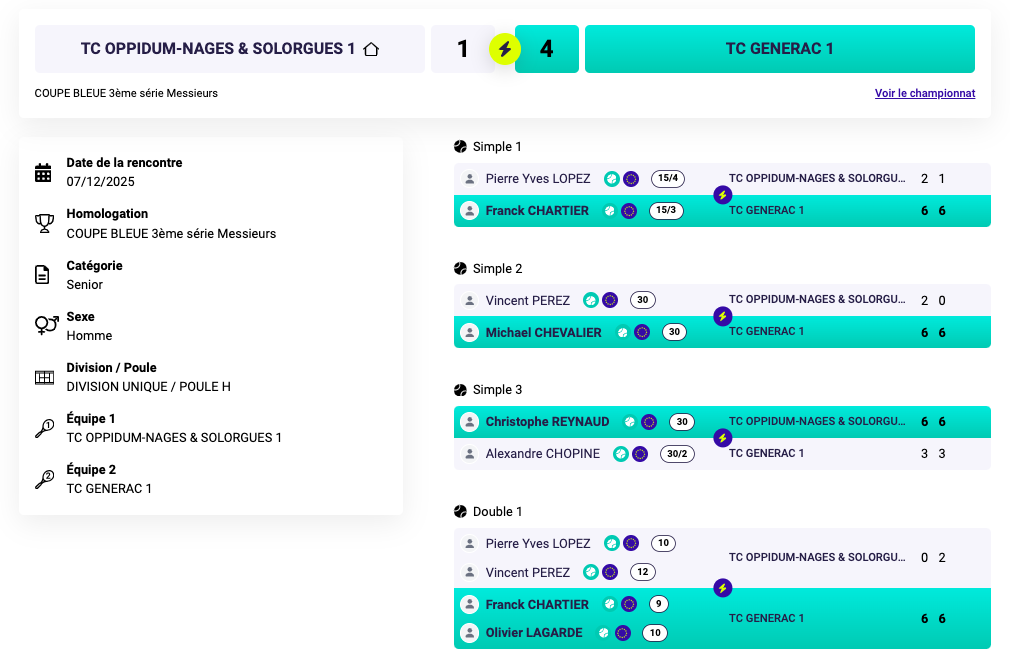This screenshot has width=1010, height=661.
Task: Click the Division / Poule table icon
Action: click(x=43, y=377)
